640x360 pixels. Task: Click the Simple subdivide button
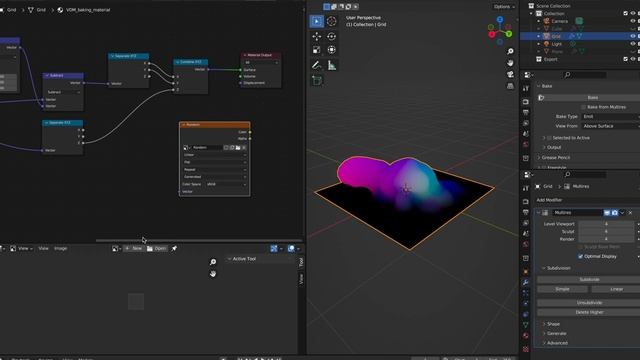(x=562, y=289)
